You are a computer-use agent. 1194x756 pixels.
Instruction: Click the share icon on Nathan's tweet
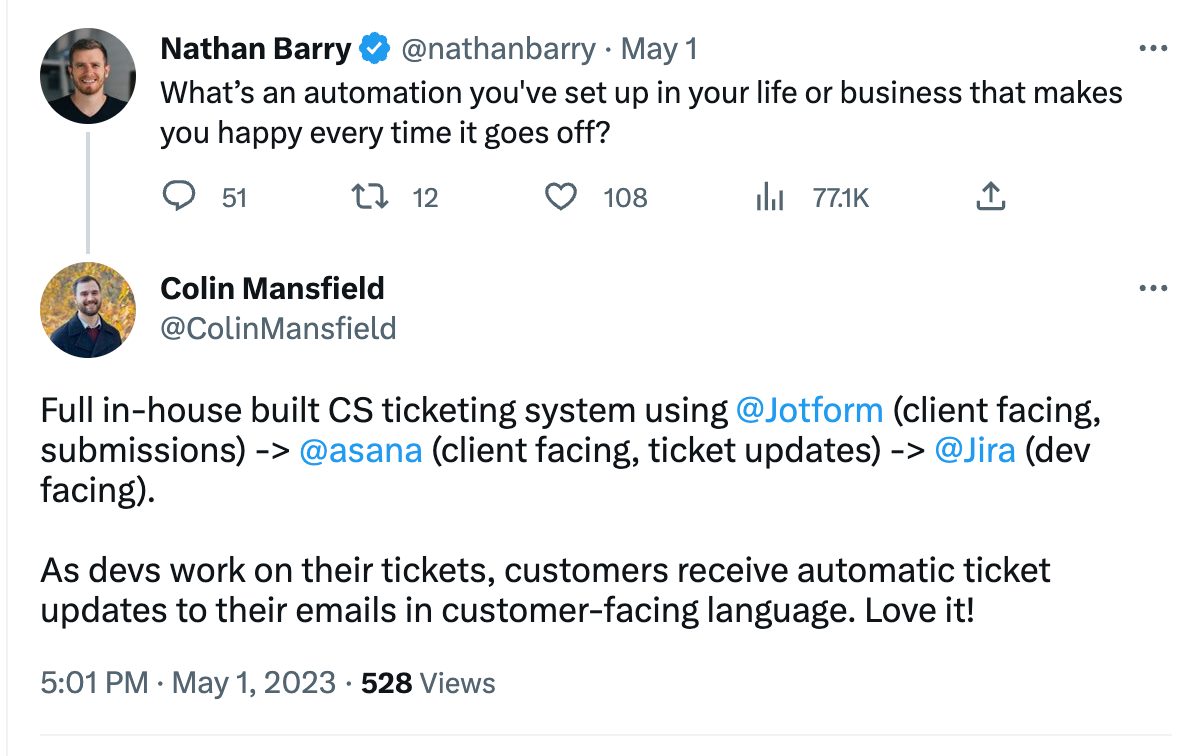click(989, 197)
